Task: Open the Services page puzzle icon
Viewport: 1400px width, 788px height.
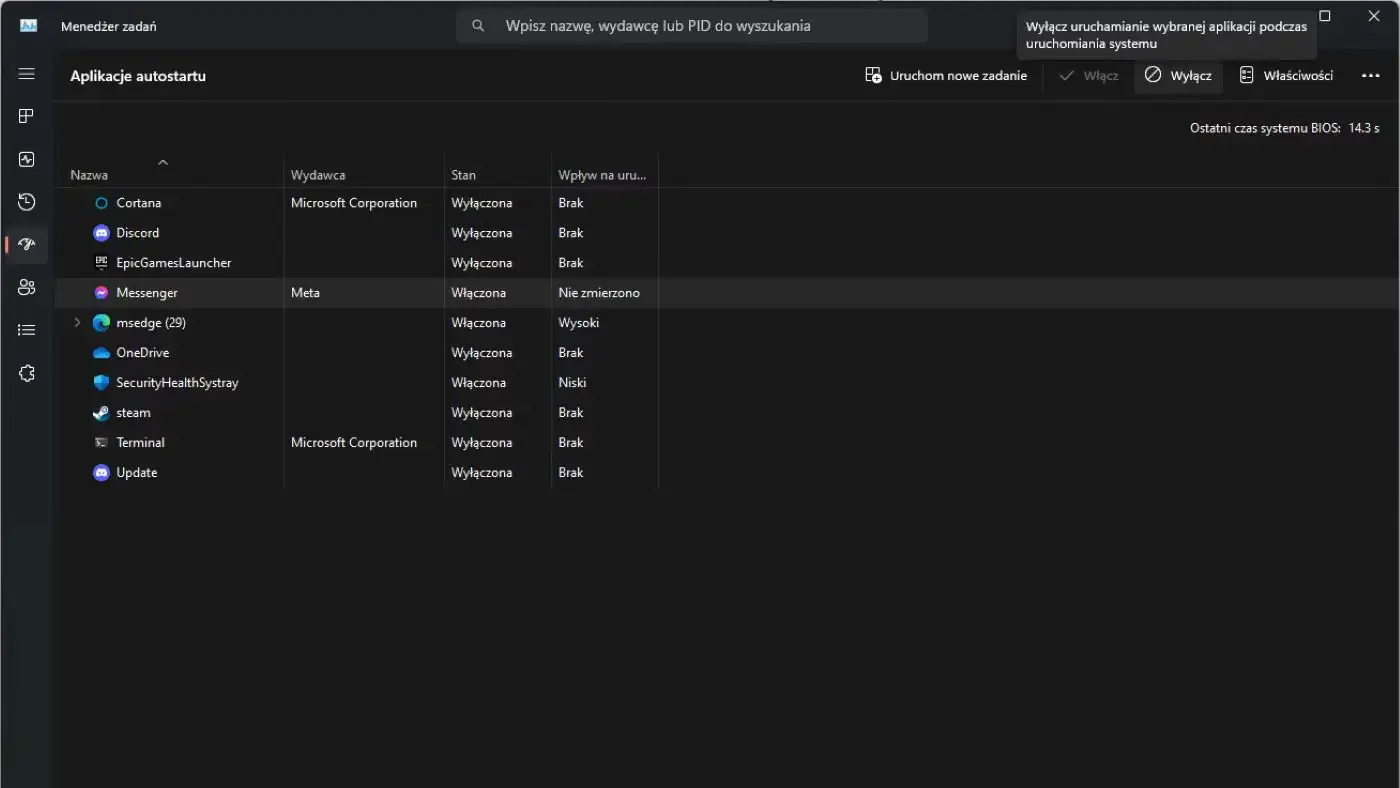Action: (27, 373)
